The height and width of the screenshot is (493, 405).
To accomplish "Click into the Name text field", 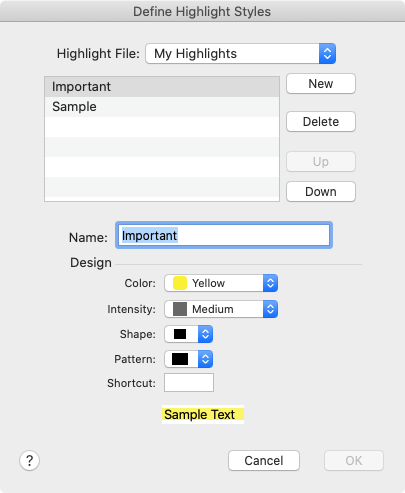I will tap(224, 235).
